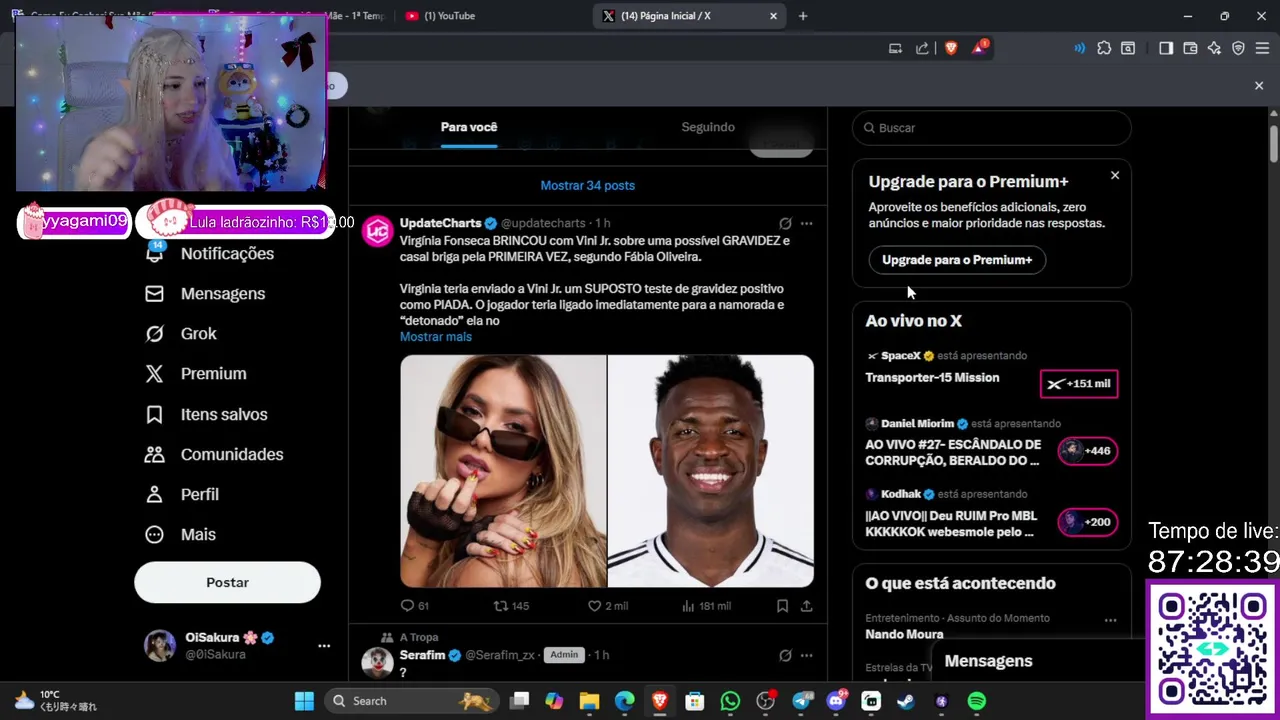Bookmark the UpdateCharts post
The width and height of the screenshot is (1280, 720).
pyautogui.click(x=782, y=606)
